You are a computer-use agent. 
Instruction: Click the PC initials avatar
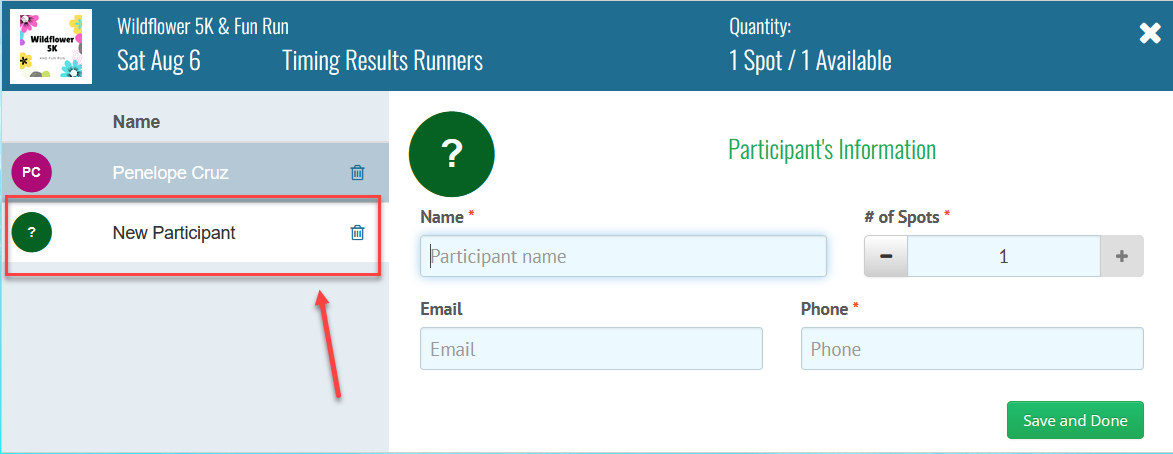click(31, 173)
